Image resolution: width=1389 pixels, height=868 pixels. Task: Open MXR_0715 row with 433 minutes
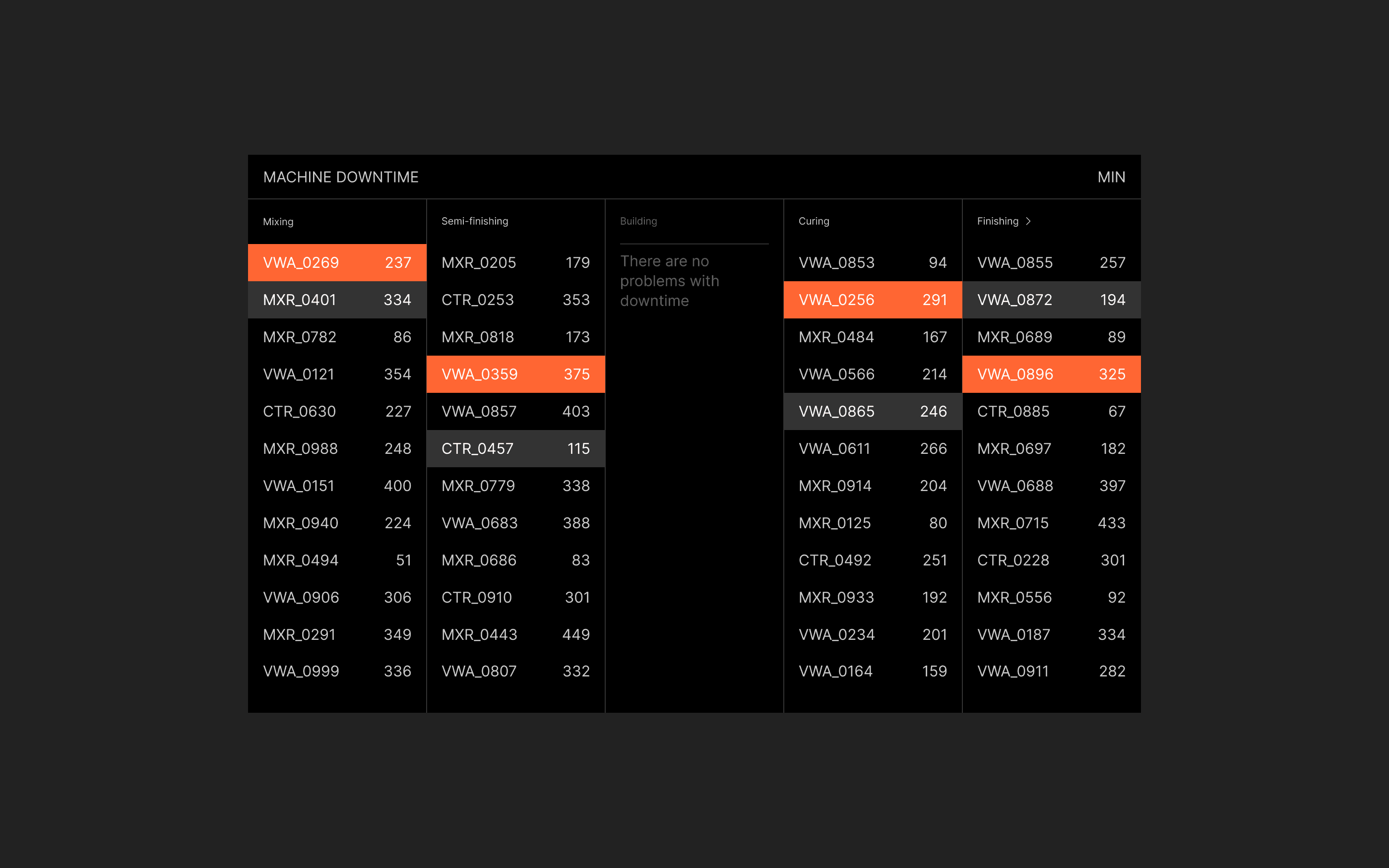[x=1051, y=523]
